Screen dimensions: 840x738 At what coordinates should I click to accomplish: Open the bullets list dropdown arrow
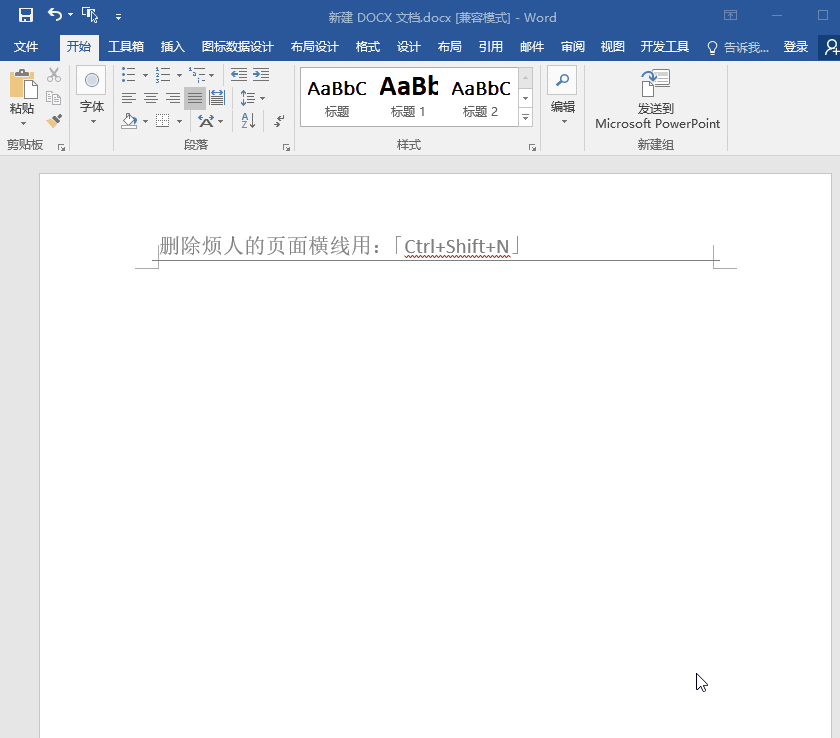click(145, 75)
